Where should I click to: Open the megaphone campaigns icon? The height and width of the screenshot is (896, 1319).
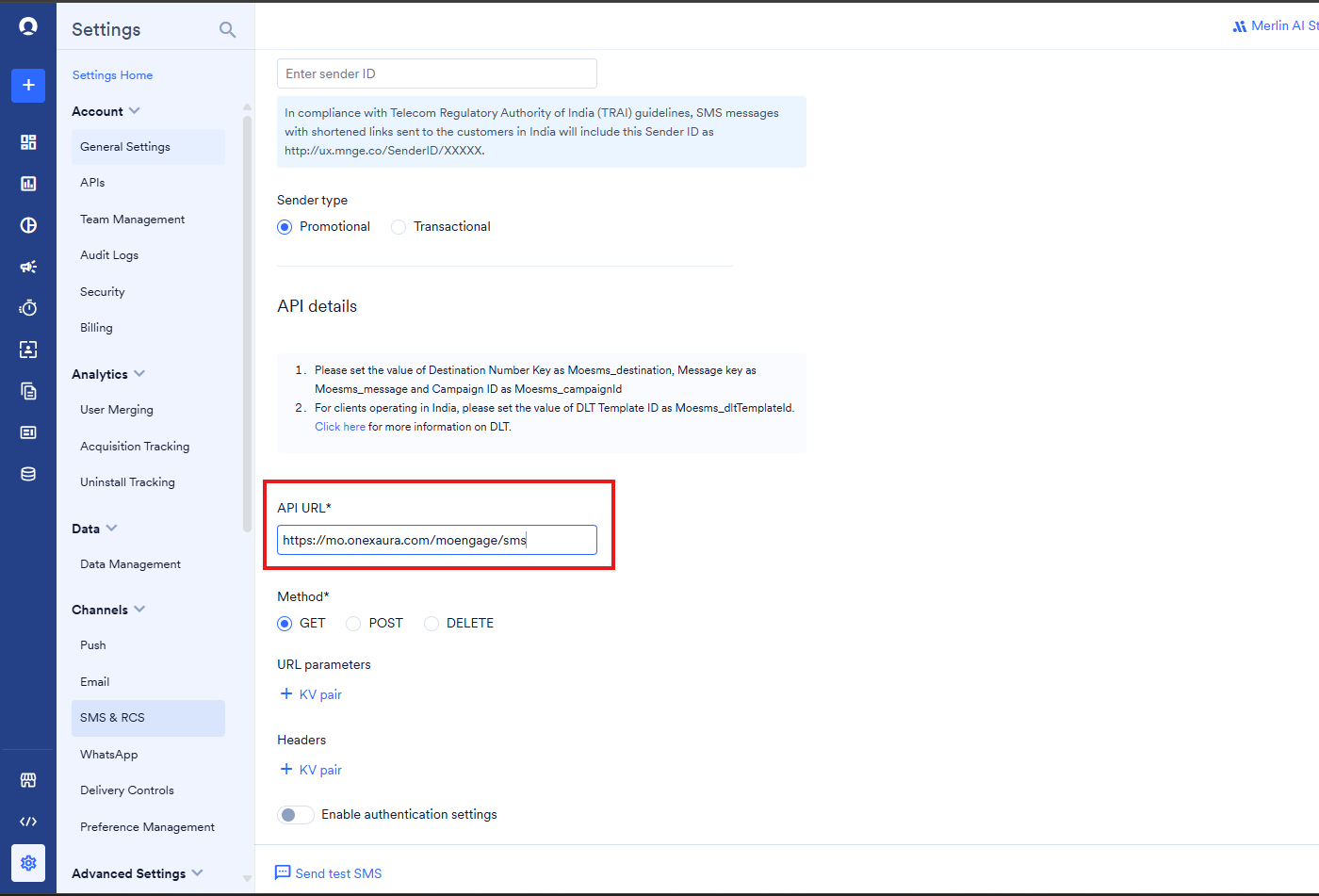(28, 267)
